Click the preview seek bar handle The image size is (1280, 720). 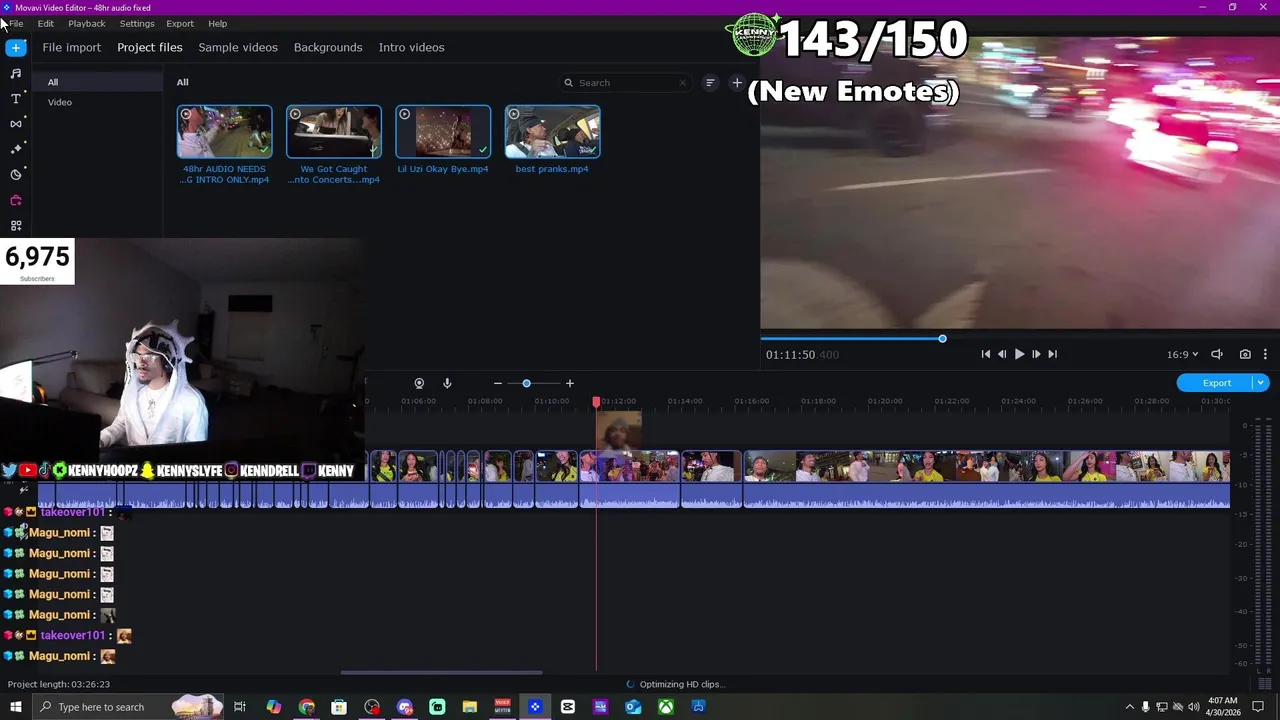tap(942, 339)
